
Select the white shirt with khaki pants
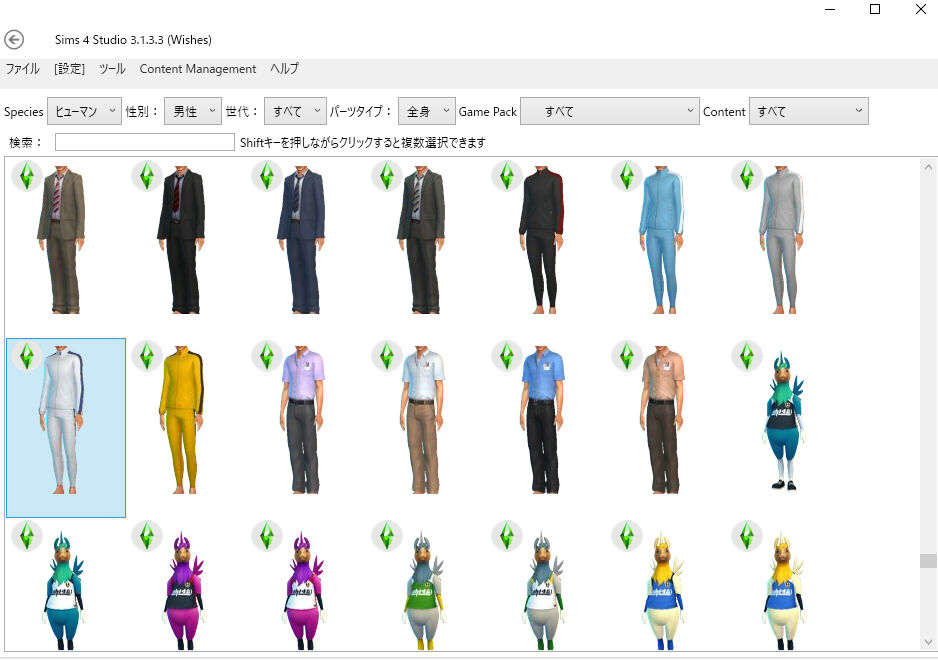pos(422,419)
